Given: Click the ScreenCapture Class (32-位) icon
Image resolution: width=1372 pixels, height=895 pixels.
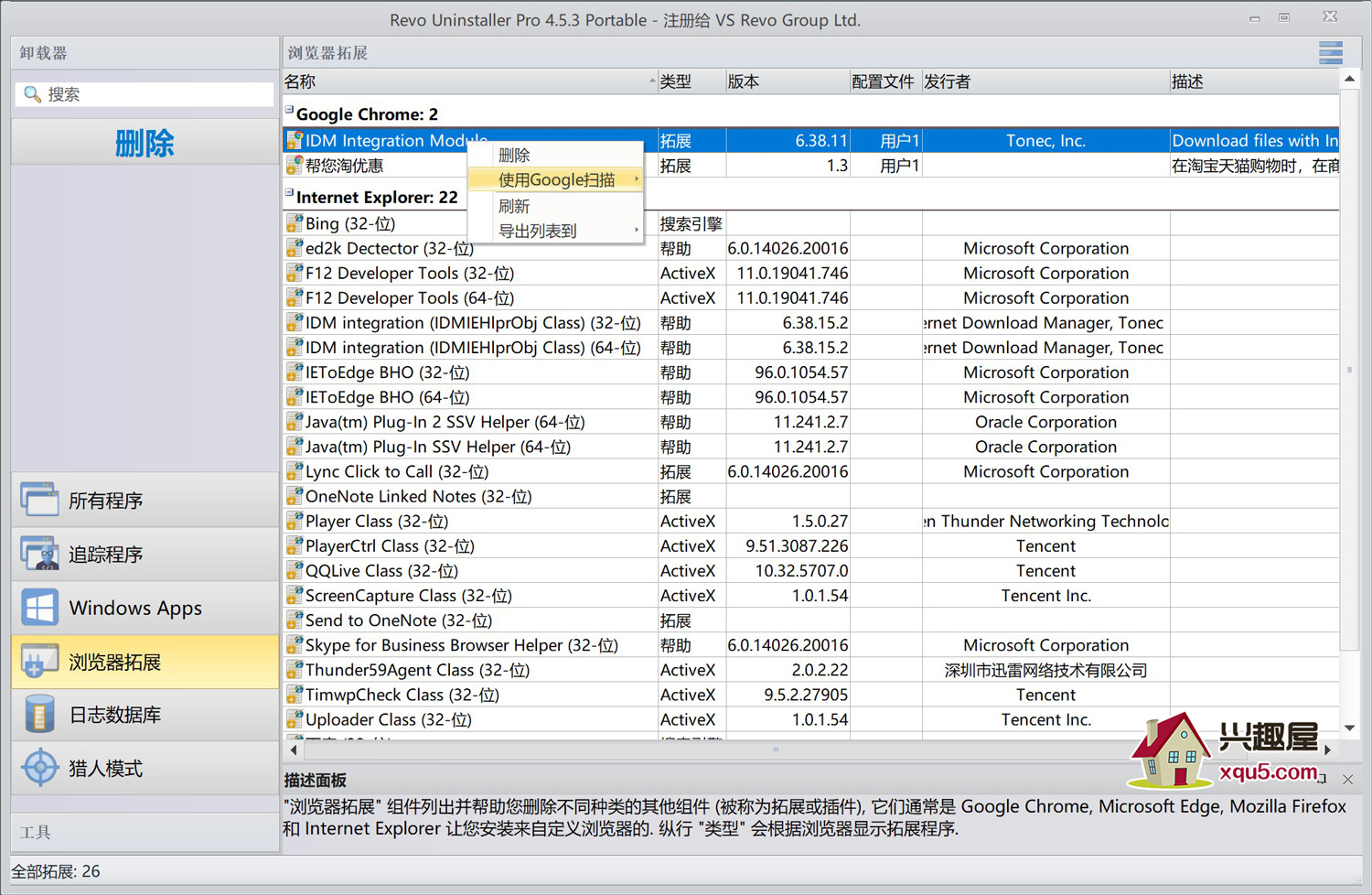Looking at the screenshot, I should [x=294, y=595].
